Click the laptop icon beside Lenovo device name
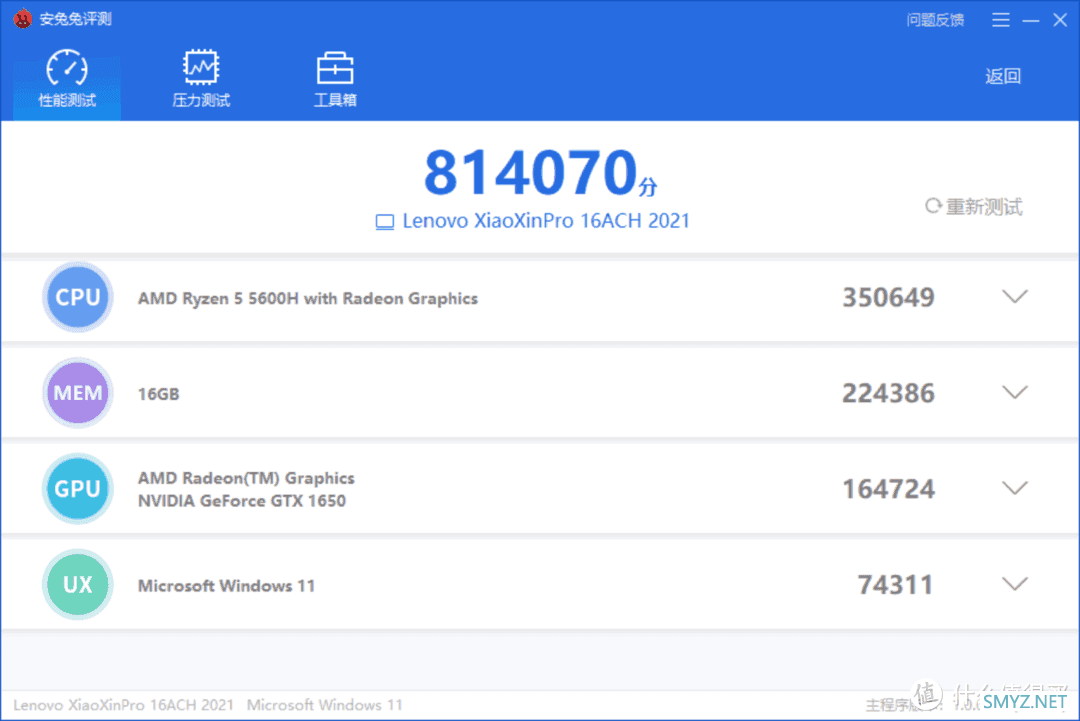Screen dimensions: 1080x721 tap(384, 222)
